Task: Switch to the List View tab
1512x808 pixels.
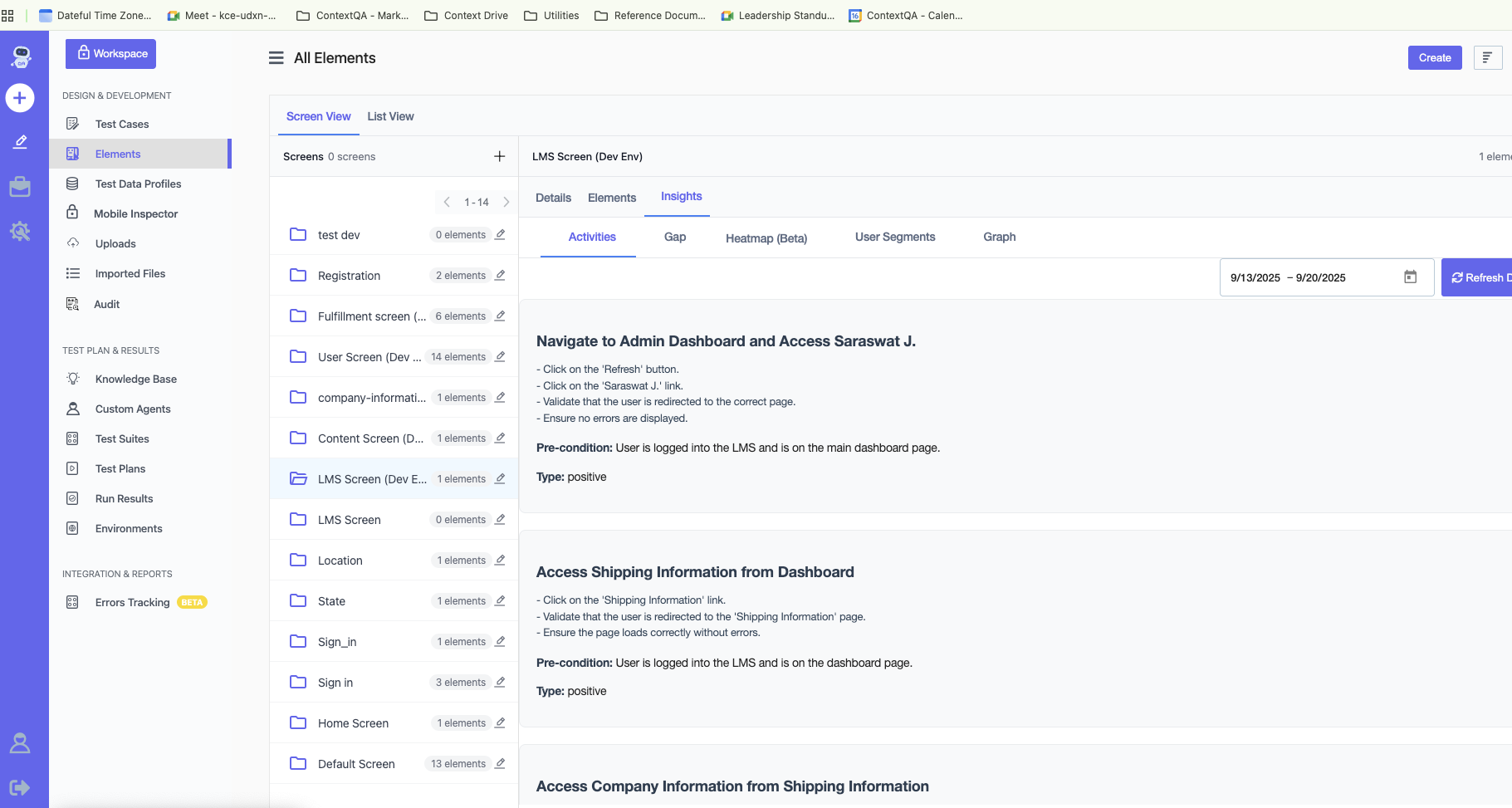Action: click(x=390, y=116)
